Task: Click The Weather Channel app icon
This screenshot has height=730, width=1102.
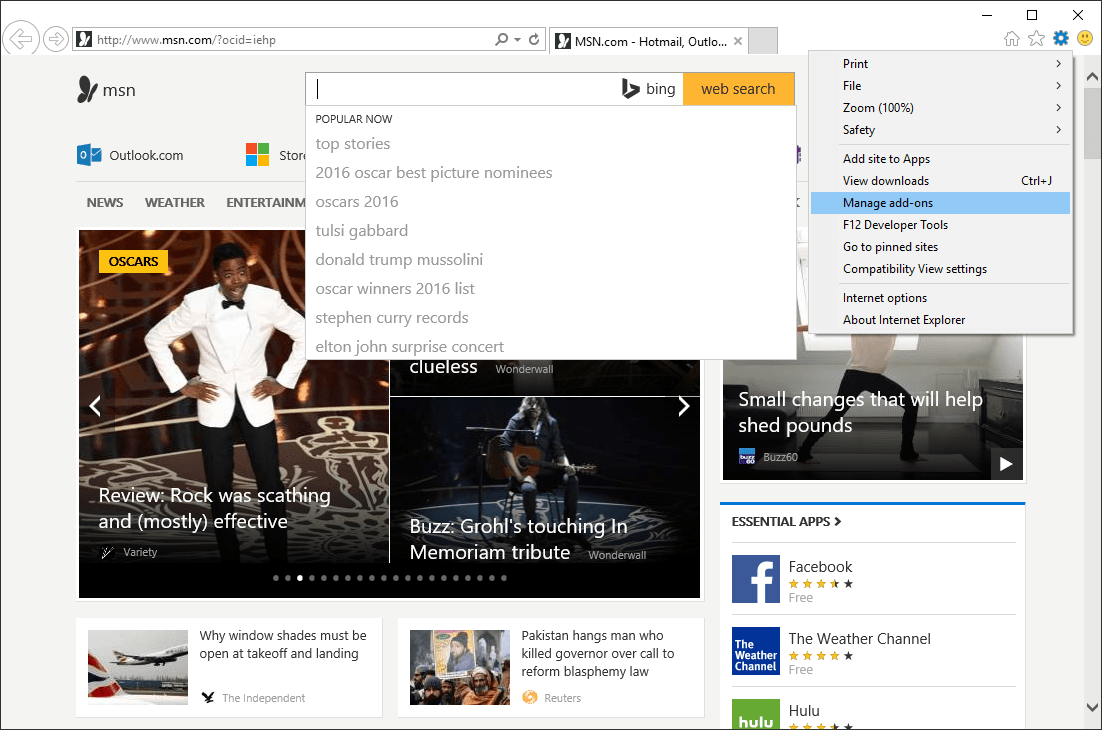Action: pyautogui.click(x=756, y=651)
